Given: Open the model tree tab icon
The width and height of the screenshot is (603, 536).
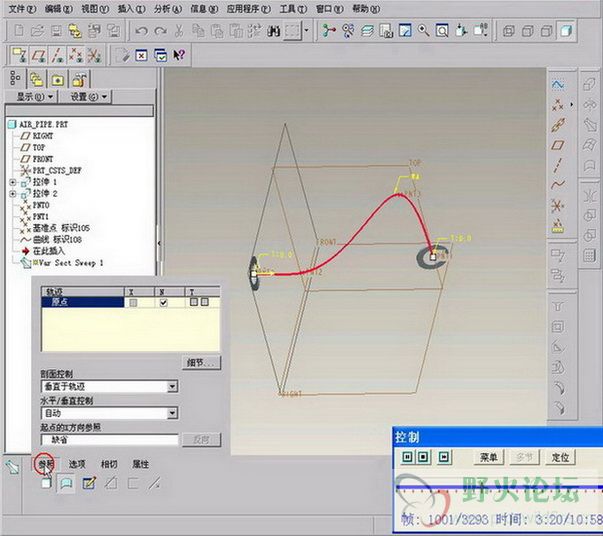Looking at the screenshot, I should coord(15,78).
